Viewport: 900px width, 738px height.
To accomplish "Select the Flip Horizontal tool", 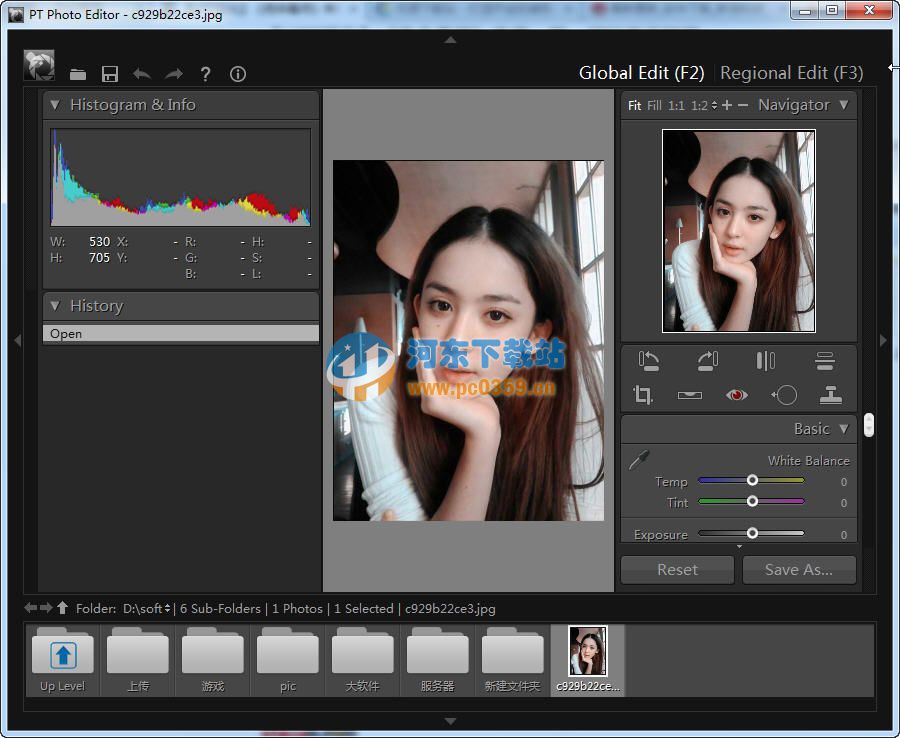I will tap(765, 360).
